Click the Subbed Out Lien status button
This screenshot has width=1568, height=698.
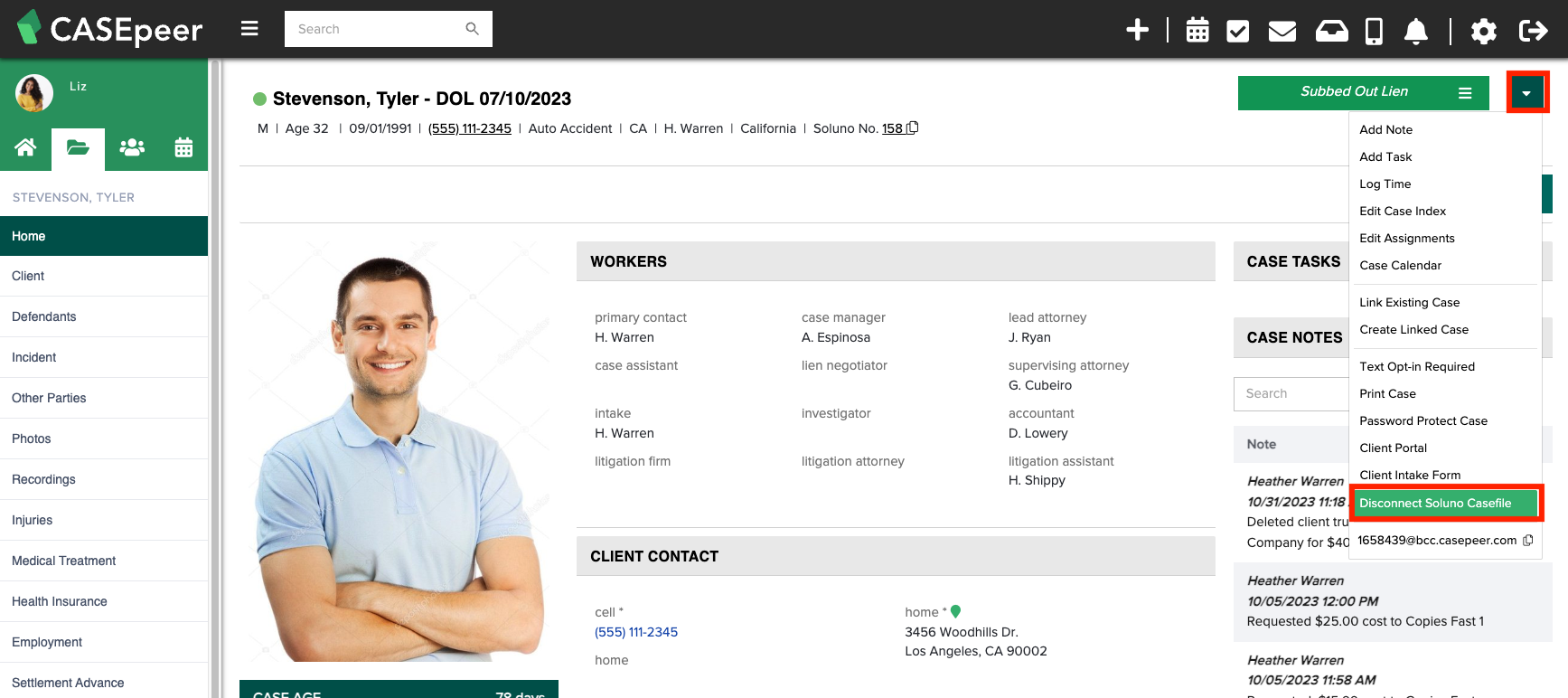tap(1363, 92)
